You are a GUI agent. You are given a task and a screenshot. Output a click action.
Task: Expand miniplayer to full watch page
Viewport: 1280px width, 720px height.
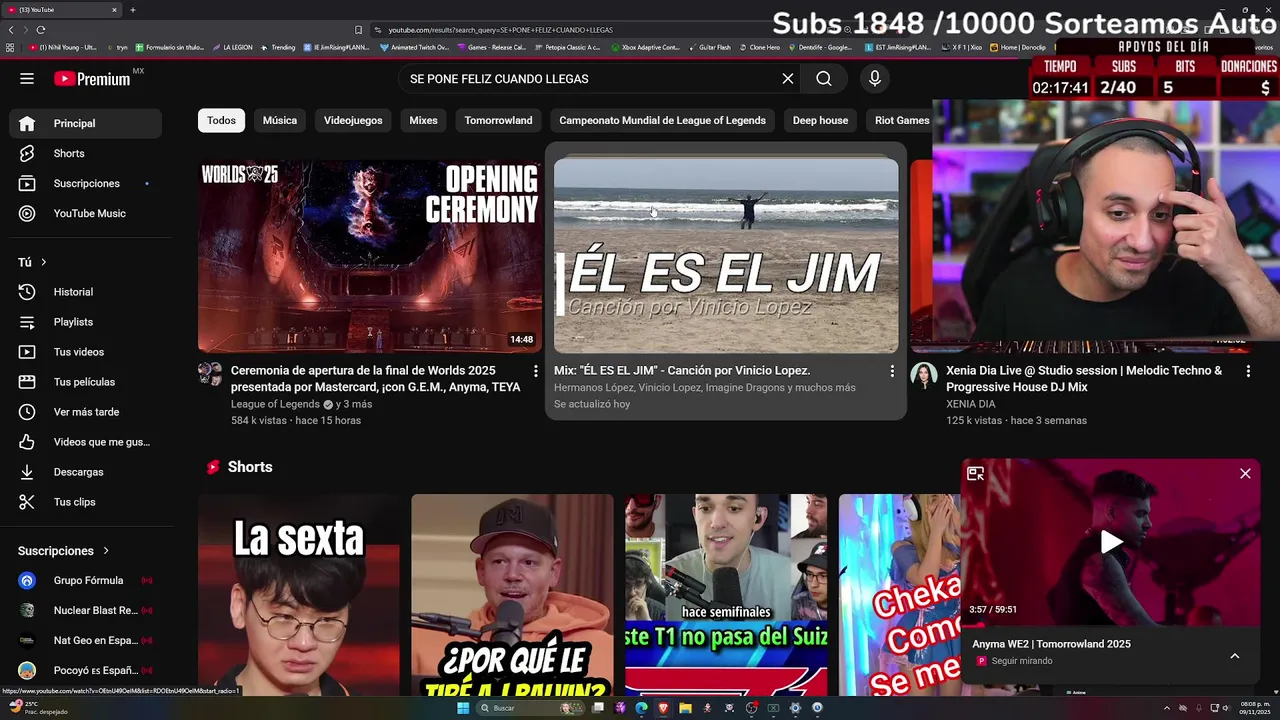(976, 474)
